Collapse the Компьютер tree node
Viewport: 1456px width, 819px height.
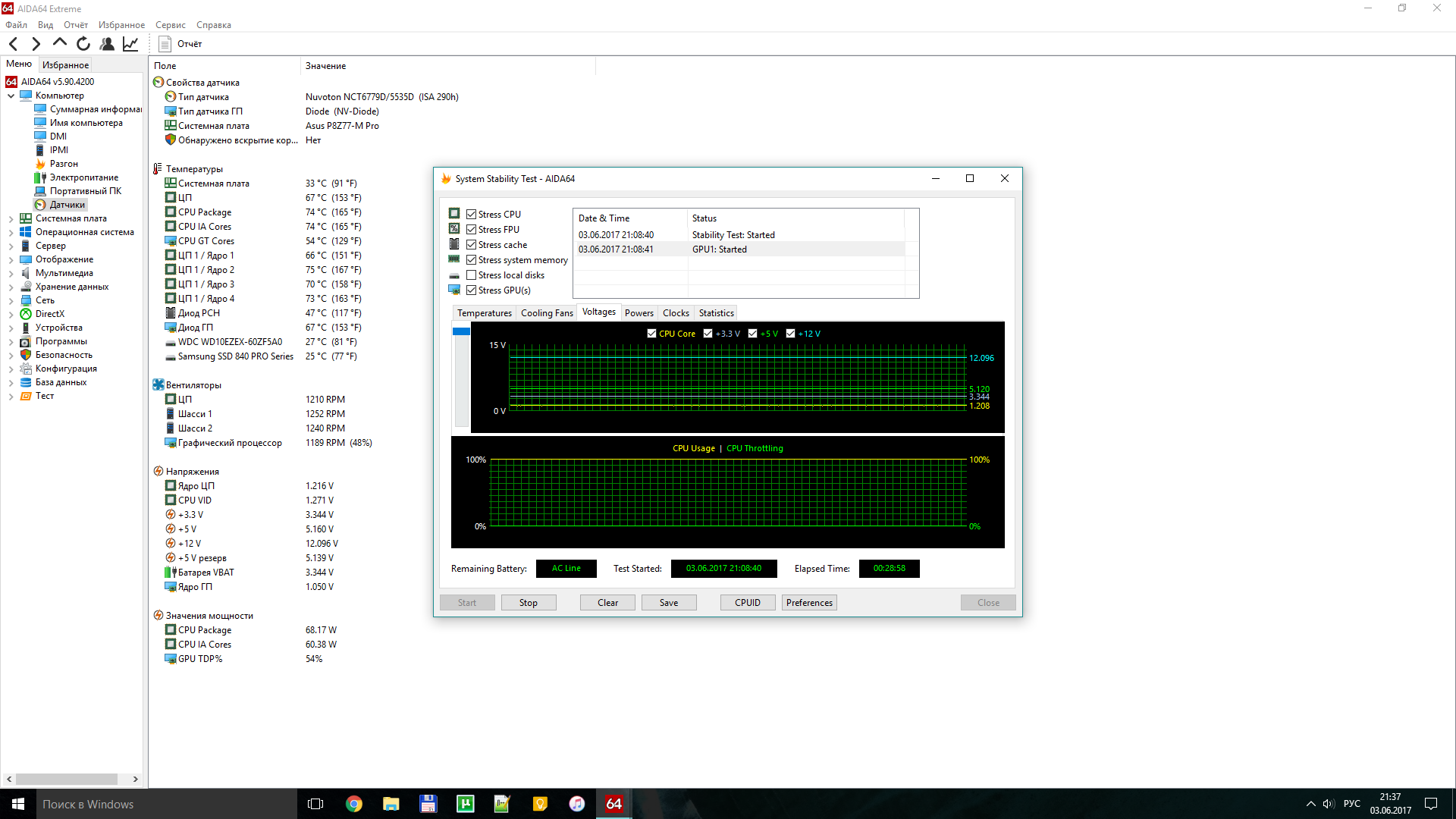pyautogui.click(x=11, y=96)
